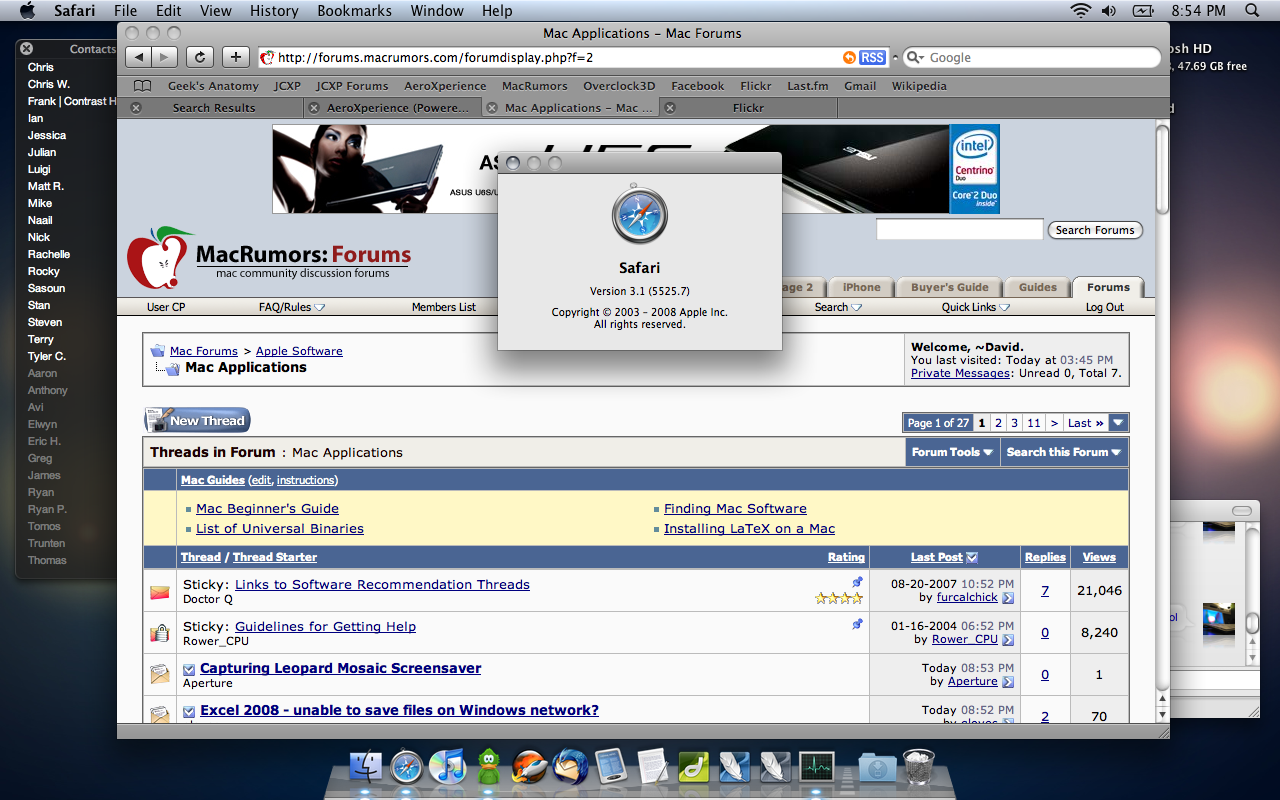
Task: Close the Contacts panel
Action: point(27,49)
